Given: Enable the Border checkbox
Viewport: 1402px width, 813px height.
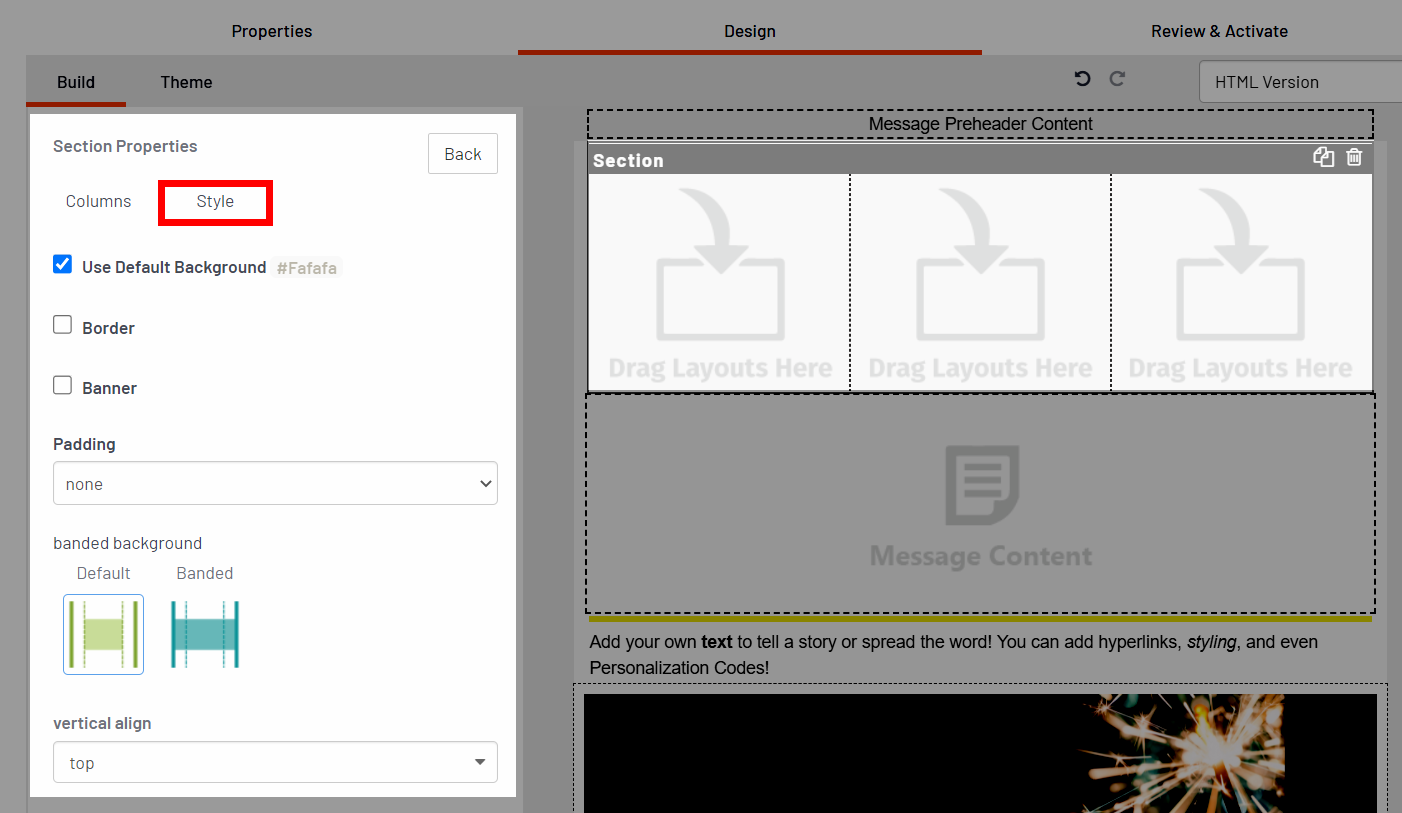Looking at the screenshot, I should 63,325.
